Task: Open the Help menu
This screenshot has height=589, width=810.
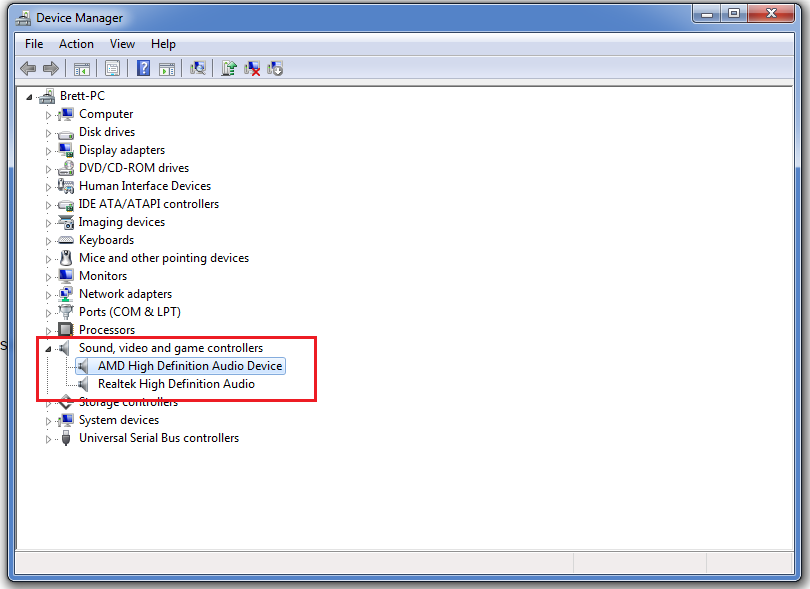Action: pos(163,44)
